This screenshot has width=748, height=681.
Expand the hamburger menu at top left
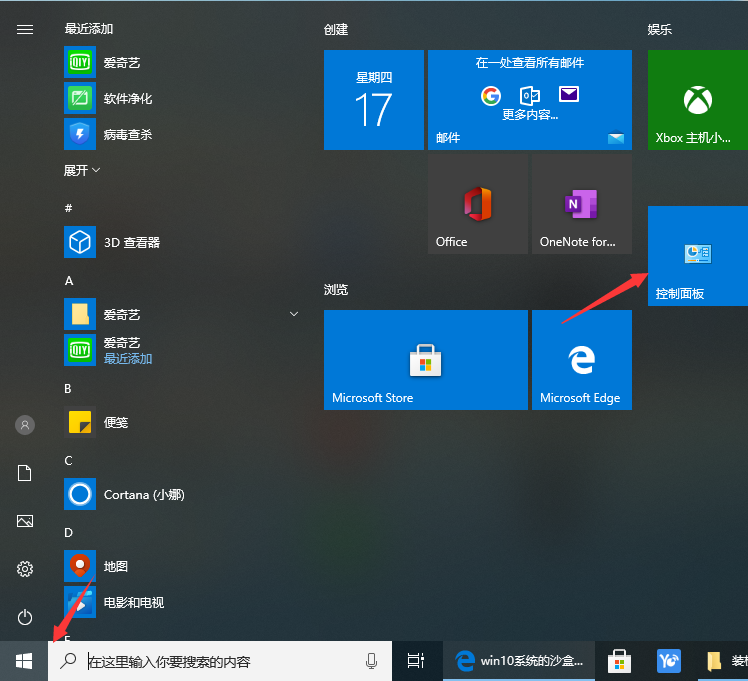pos(25,29)
